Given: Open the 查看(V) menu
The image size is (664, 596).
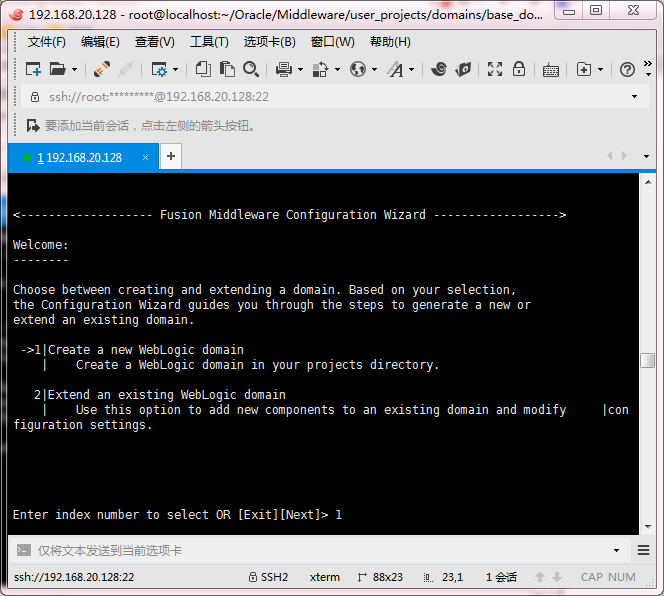Looking at the screenshot, I should coord(155,42).
